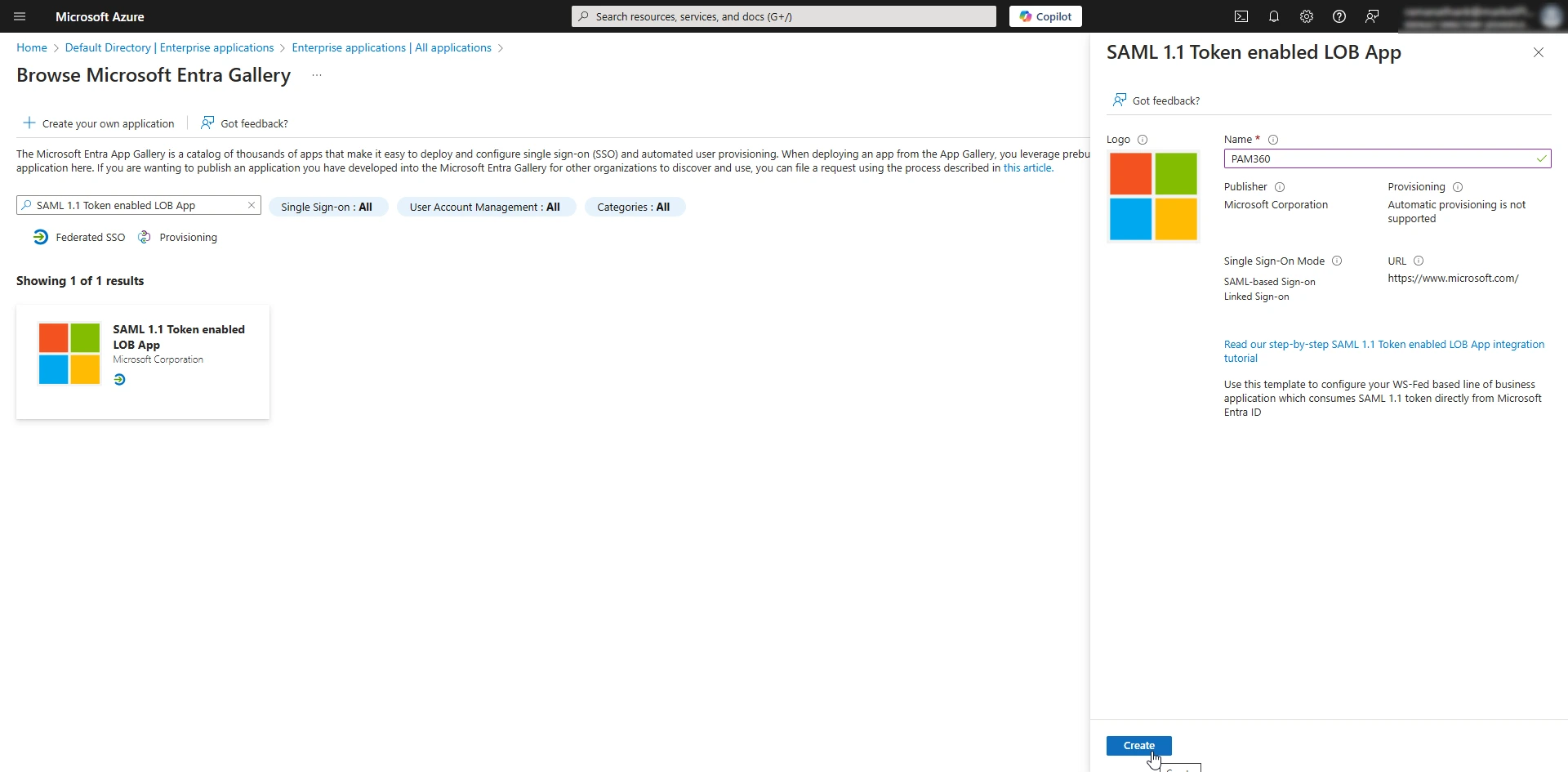Image resolution: width=1568 pixels, height=772 pixels.
Task: Navigate to Enterprise applications | All applications breadcrumb
Action: [x=392, y=47]
